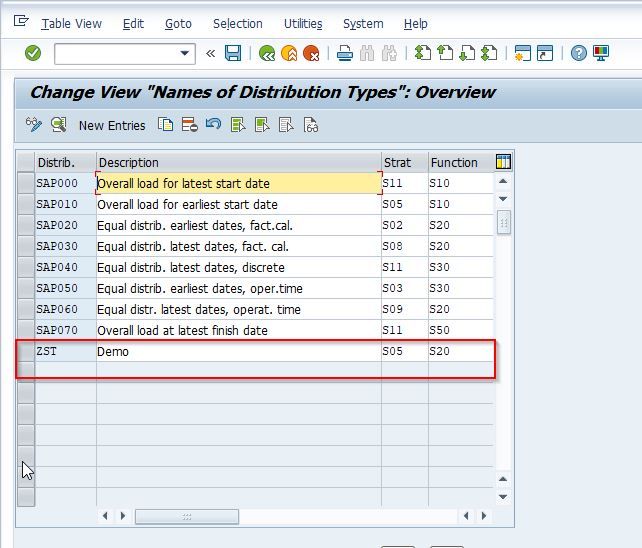The image size is (642, 548).
Task: Click the Print icon
Action: 345,53
